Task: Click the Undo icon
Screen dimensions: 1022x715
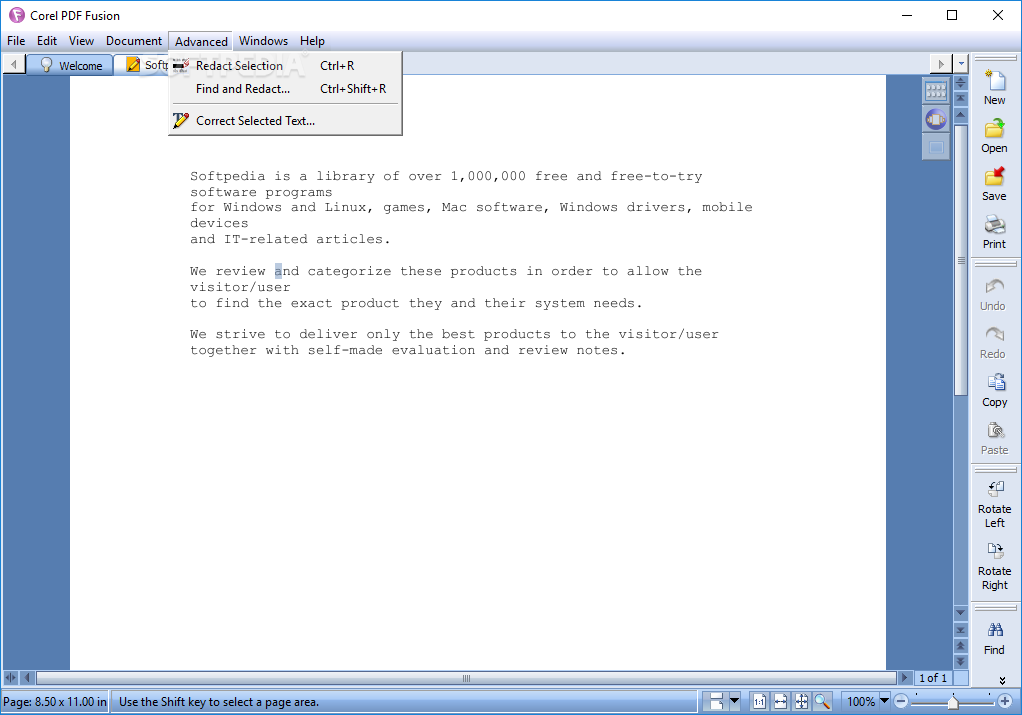Action: click(995, 287)
